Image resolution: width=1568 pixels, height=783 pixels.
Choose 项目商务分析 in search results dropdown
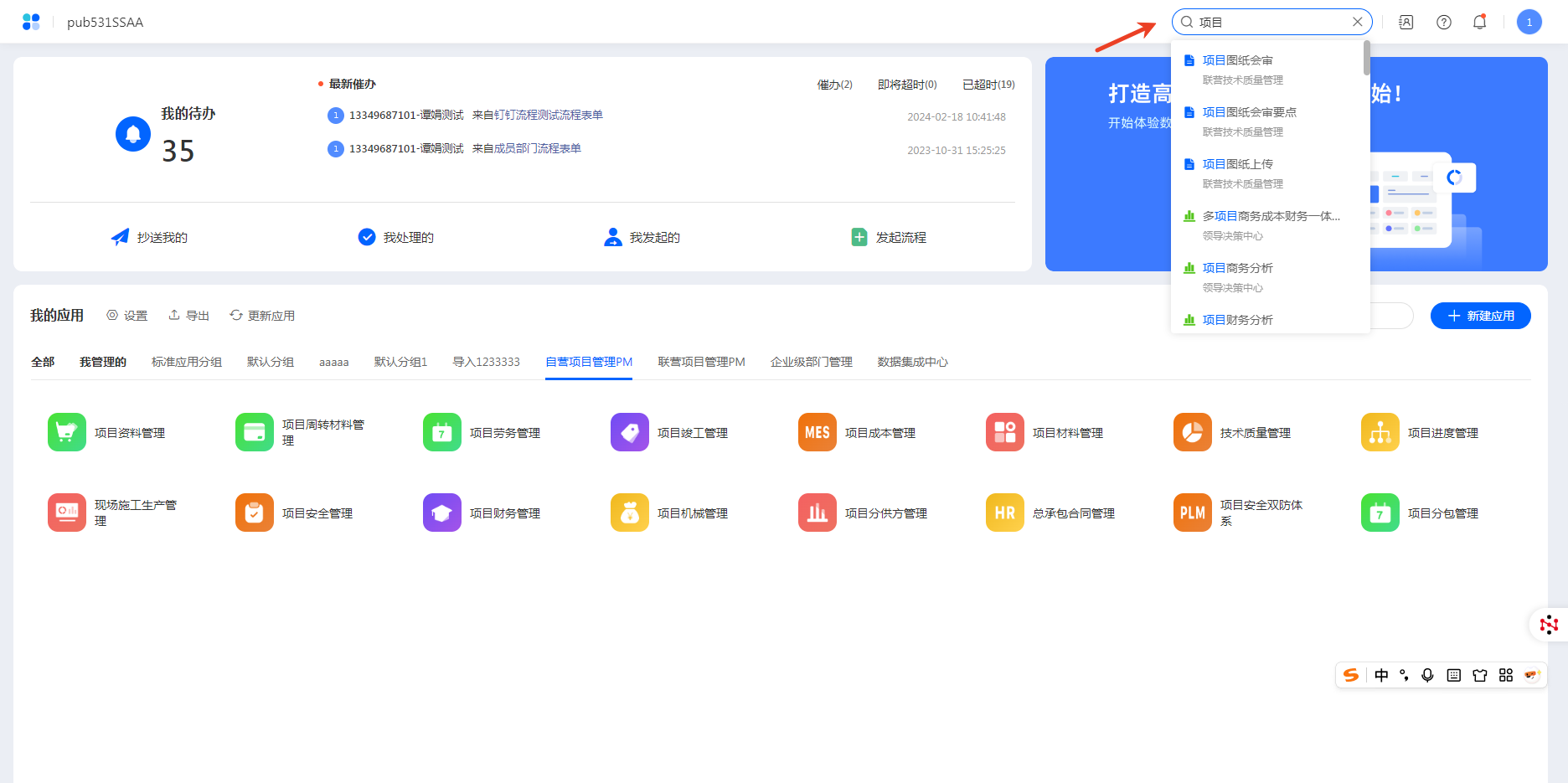(1237, 268)
